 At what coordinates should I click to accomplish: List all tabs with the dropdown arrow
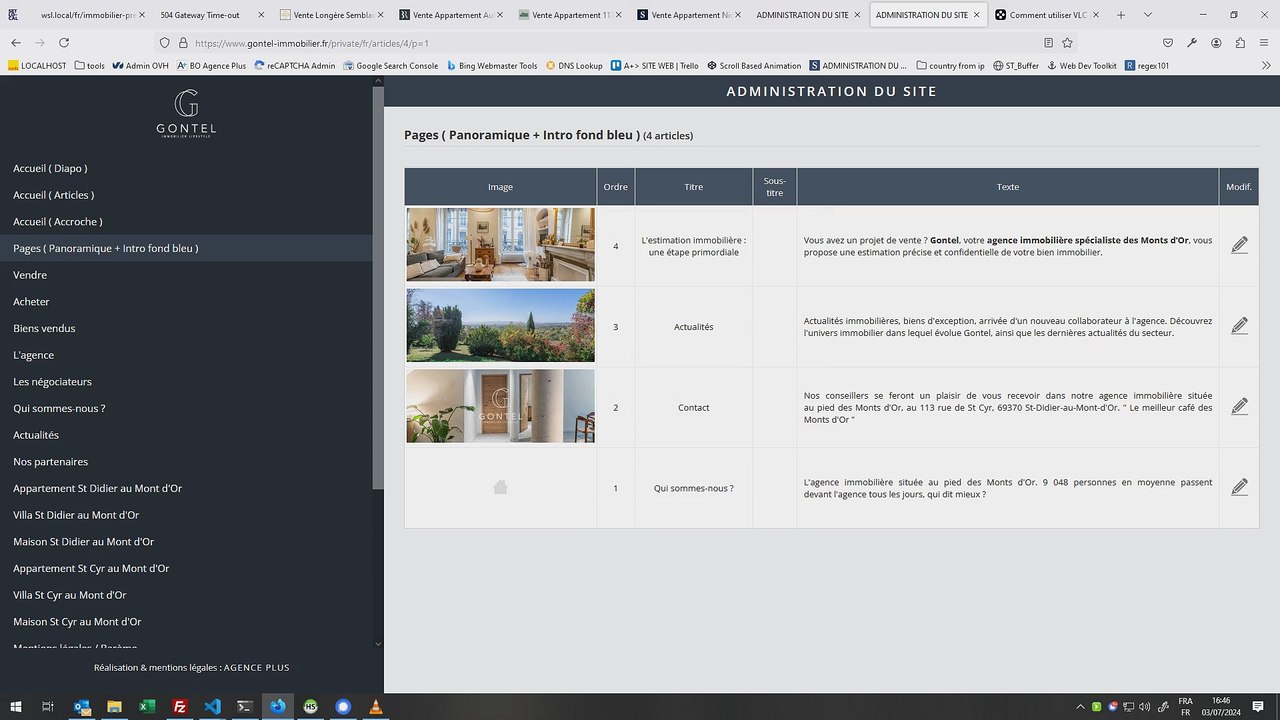point(1148,15)
